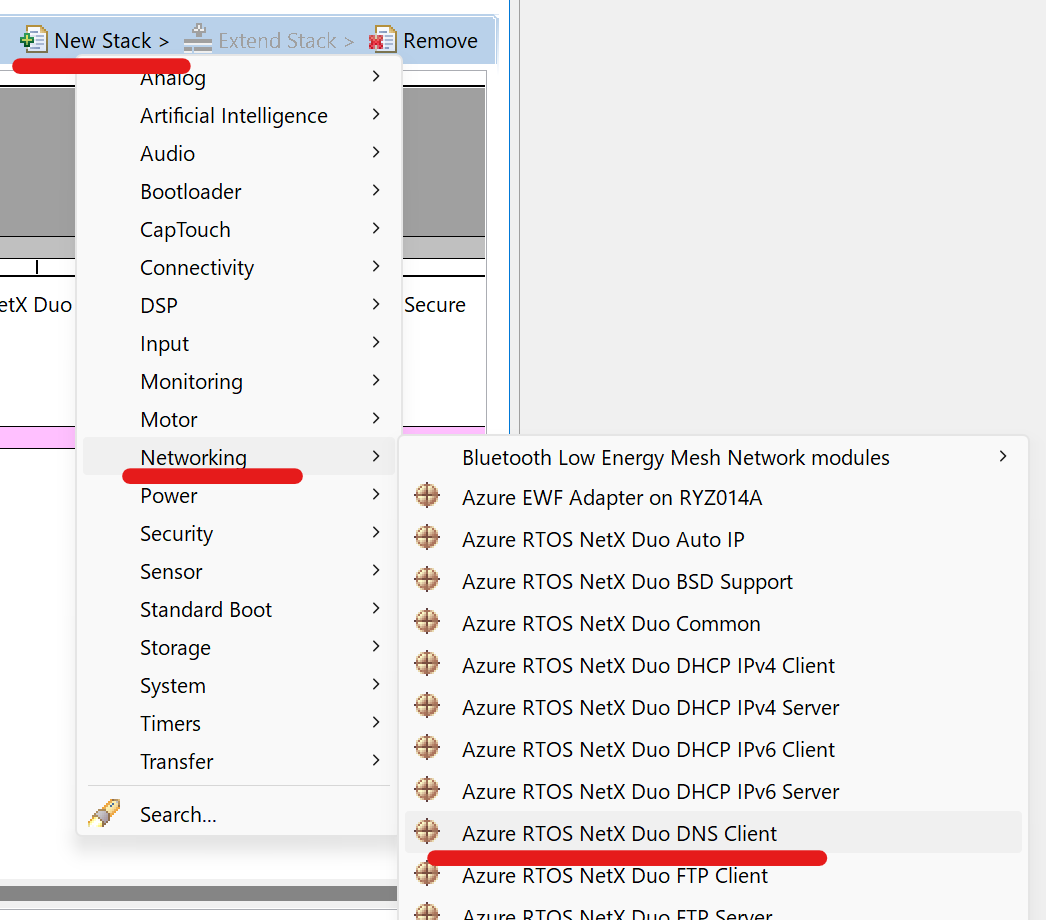This screenshot has width=1046, height=920.
Task: Click the icon beside NetX Duo BSD Support
Action: click(x=427, y=580)
